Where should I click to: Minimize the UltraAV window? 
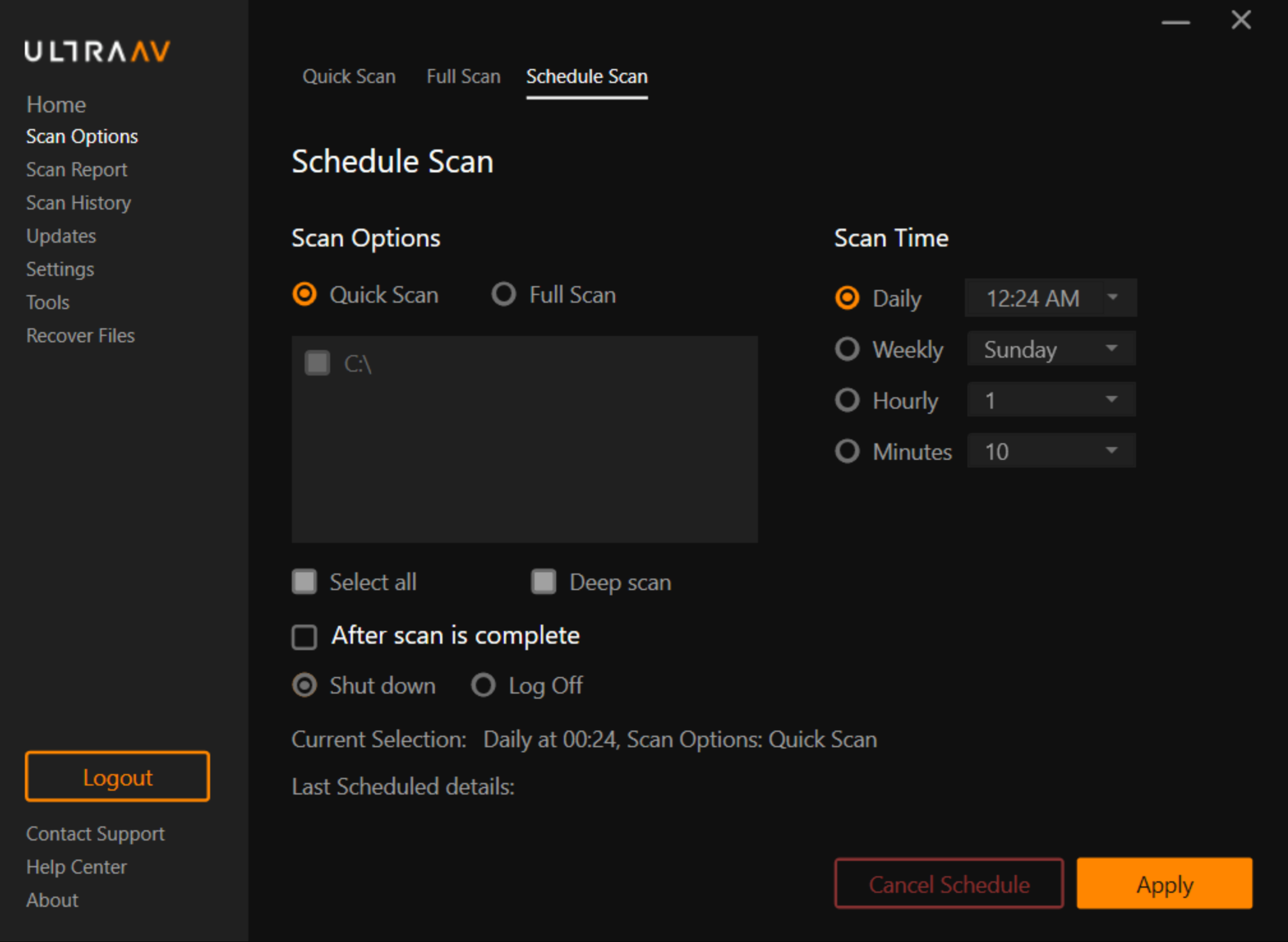(1175, 22)
